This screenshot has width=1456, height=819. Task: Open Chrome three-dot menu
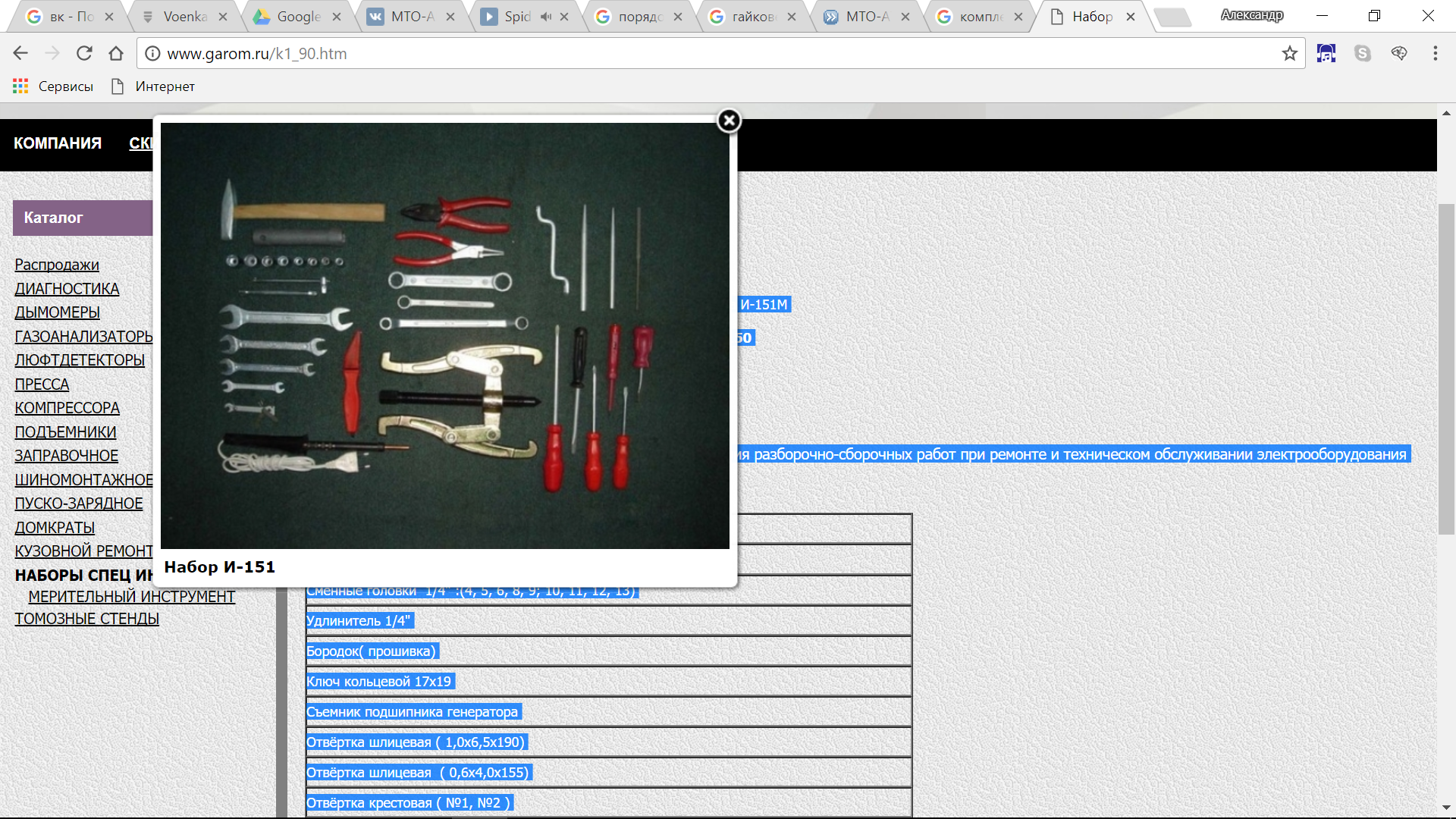point(1435,53)
